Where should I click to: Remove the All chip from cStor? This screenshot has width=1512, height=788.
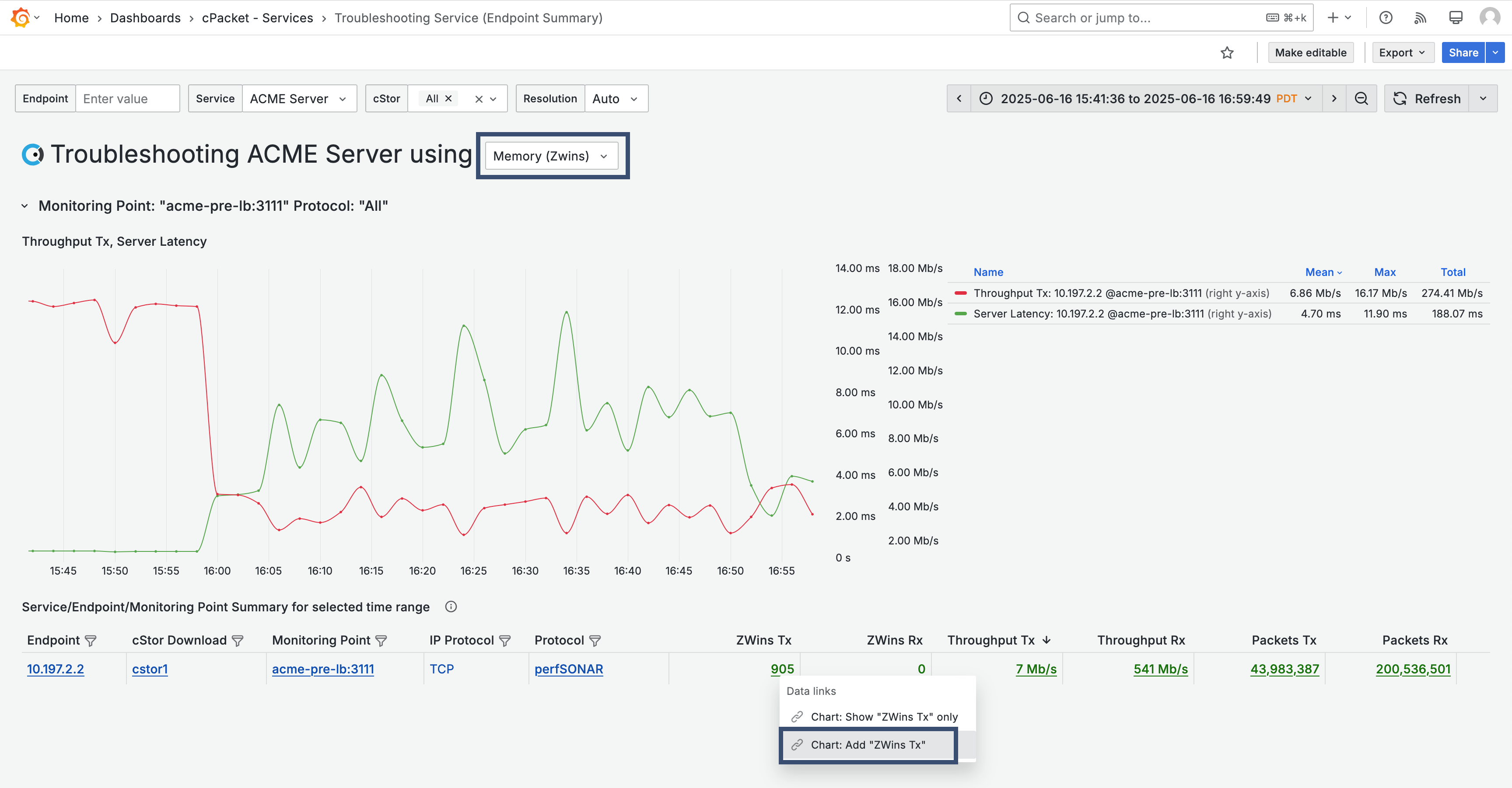pos(448,98)
